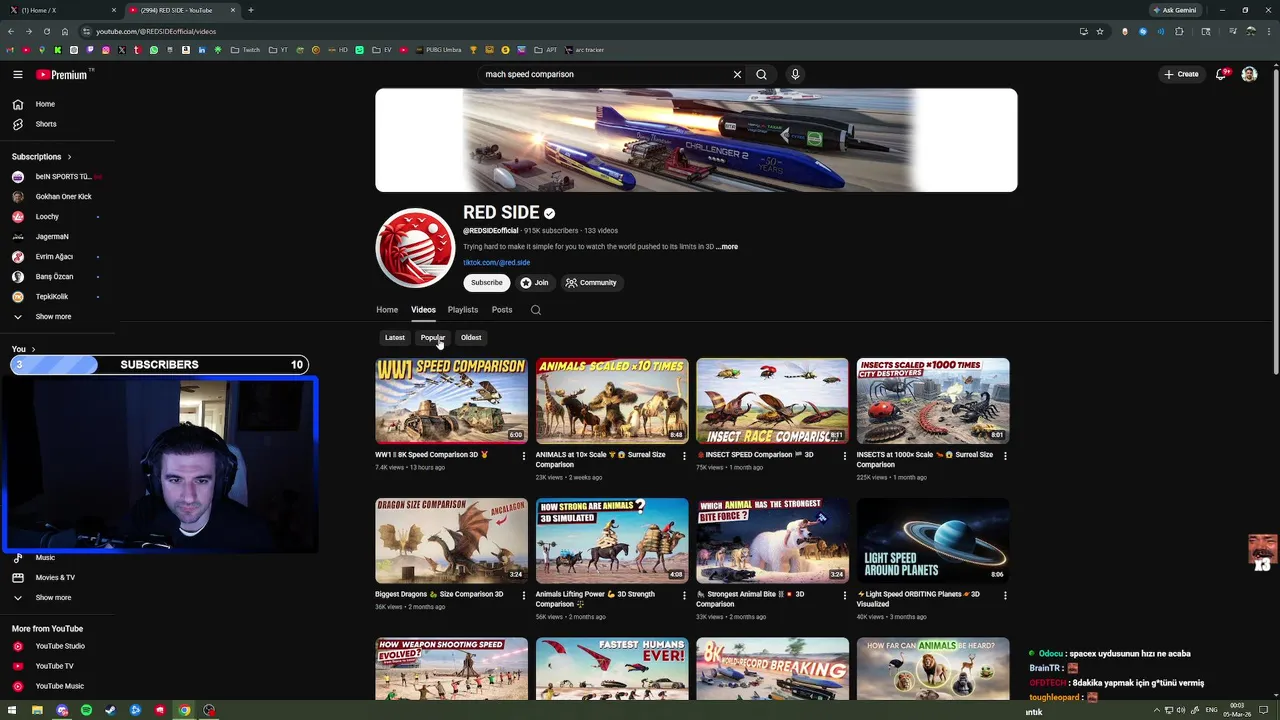Switch to channel Playlists tab
This screenshot has height=720, width=1280.
click(x=463, y=310)
